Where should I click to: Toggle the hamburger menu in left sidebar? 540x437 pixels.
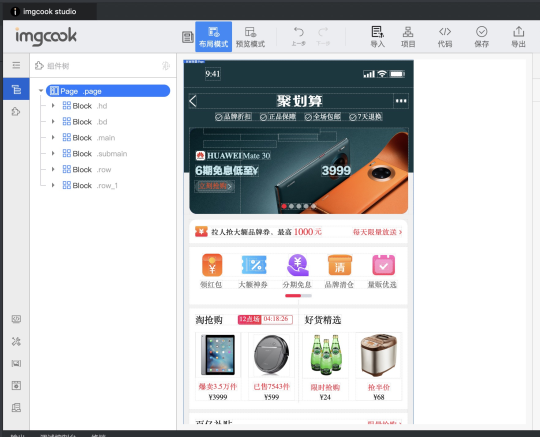point(16,65)
